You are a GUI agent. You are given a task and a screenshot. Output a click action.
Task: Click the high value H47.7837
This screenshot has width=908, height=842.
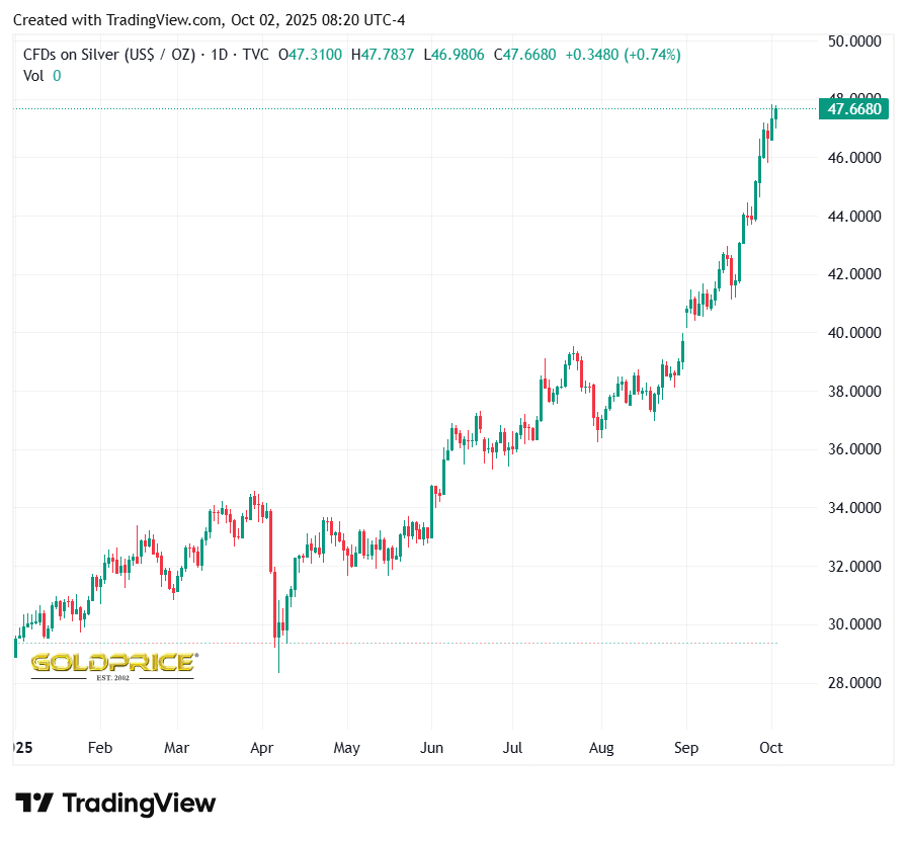[x=383, y=55]
